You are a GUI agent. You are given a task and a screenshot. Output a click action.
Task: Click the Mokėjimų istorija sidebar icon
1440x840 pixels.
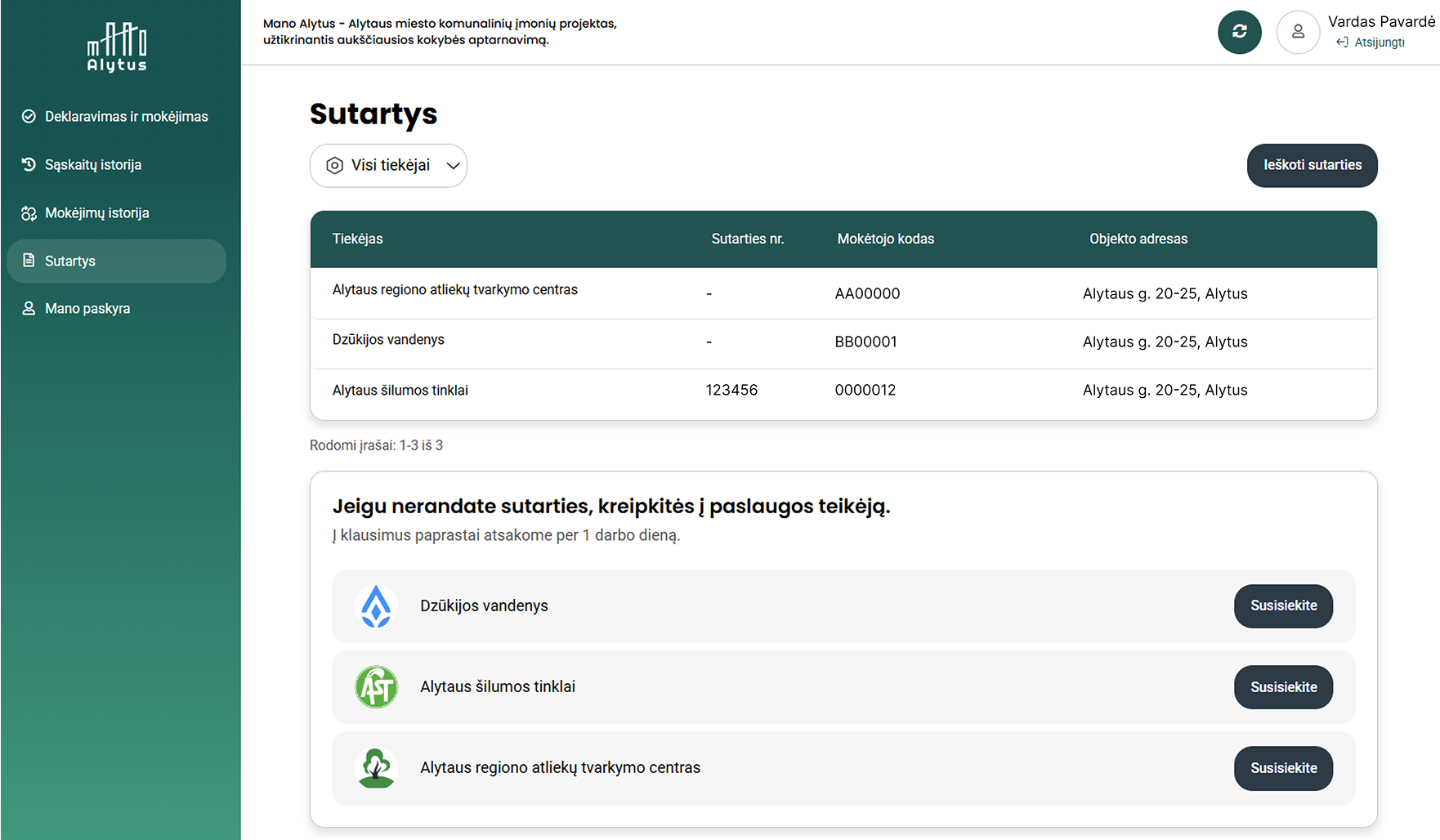29,213
